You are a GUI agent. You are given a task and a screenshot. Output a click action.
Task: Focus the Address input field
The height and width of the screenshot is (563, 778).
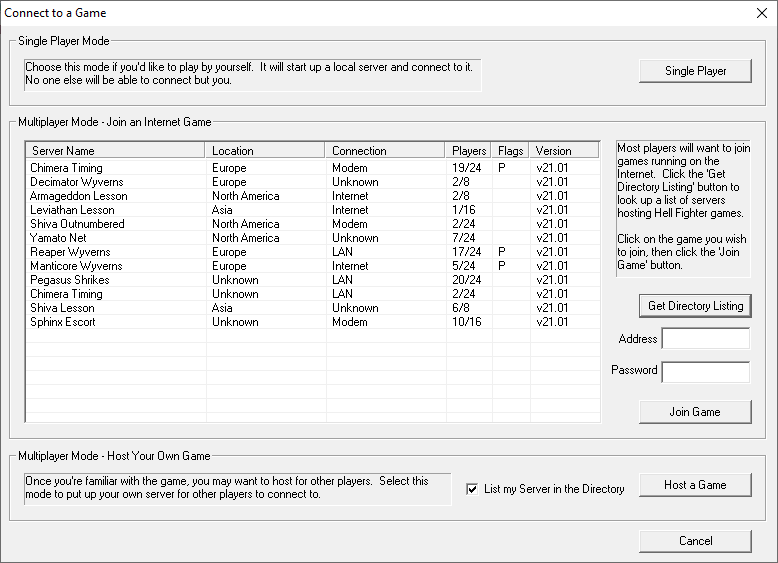(706, 339)
